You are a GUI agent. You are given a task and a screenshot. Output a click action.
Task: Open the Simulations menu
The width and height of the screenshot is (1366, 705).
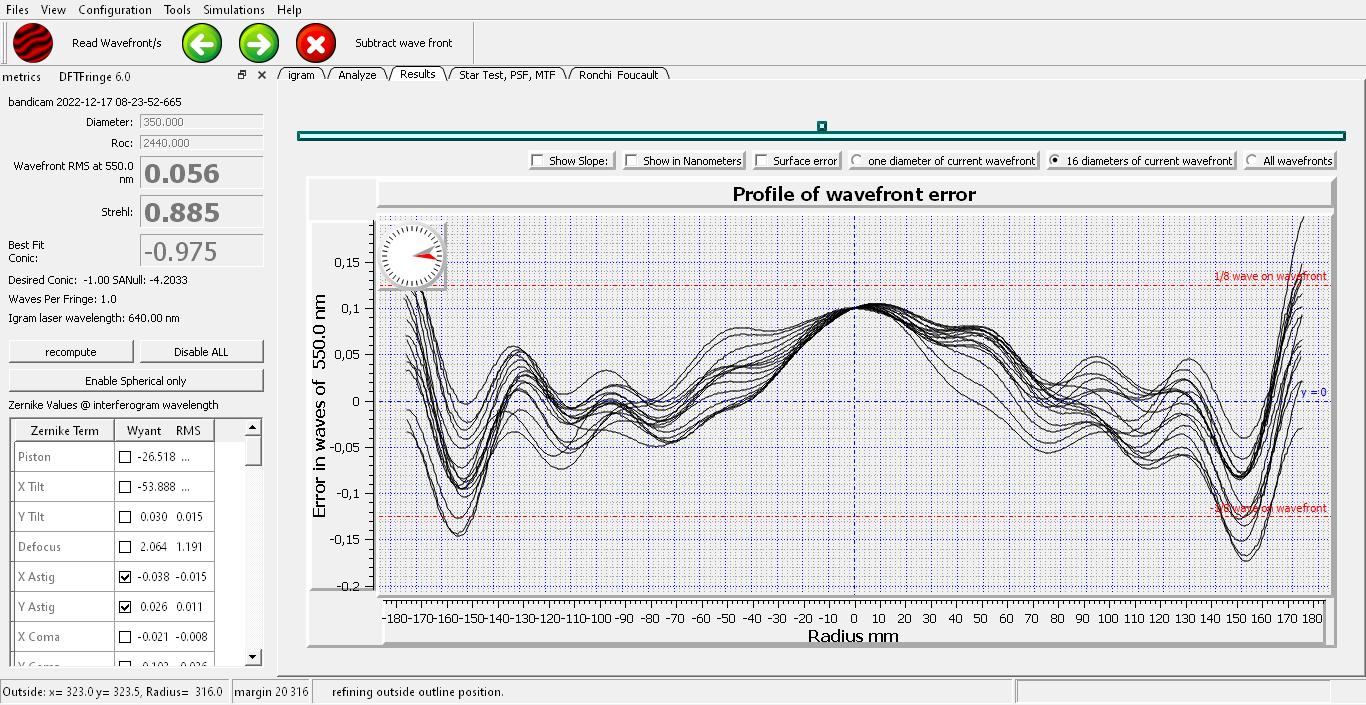click(234, 10)
